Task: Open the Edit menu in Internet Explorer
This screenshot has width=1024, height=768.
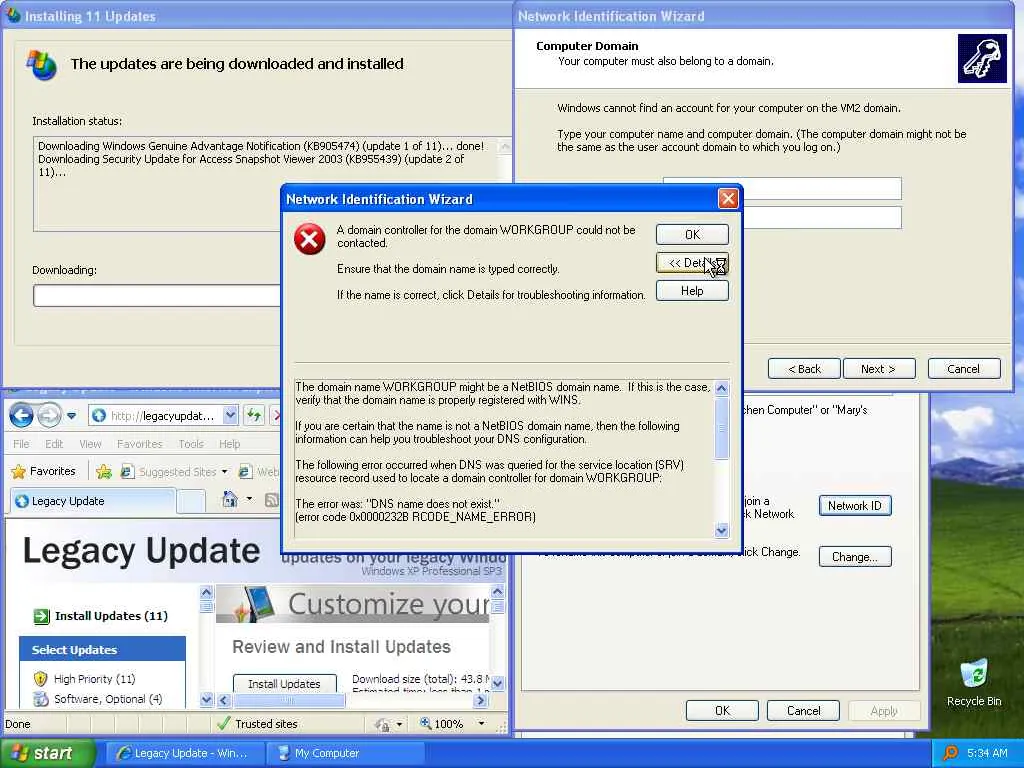Action: (54, 444)
